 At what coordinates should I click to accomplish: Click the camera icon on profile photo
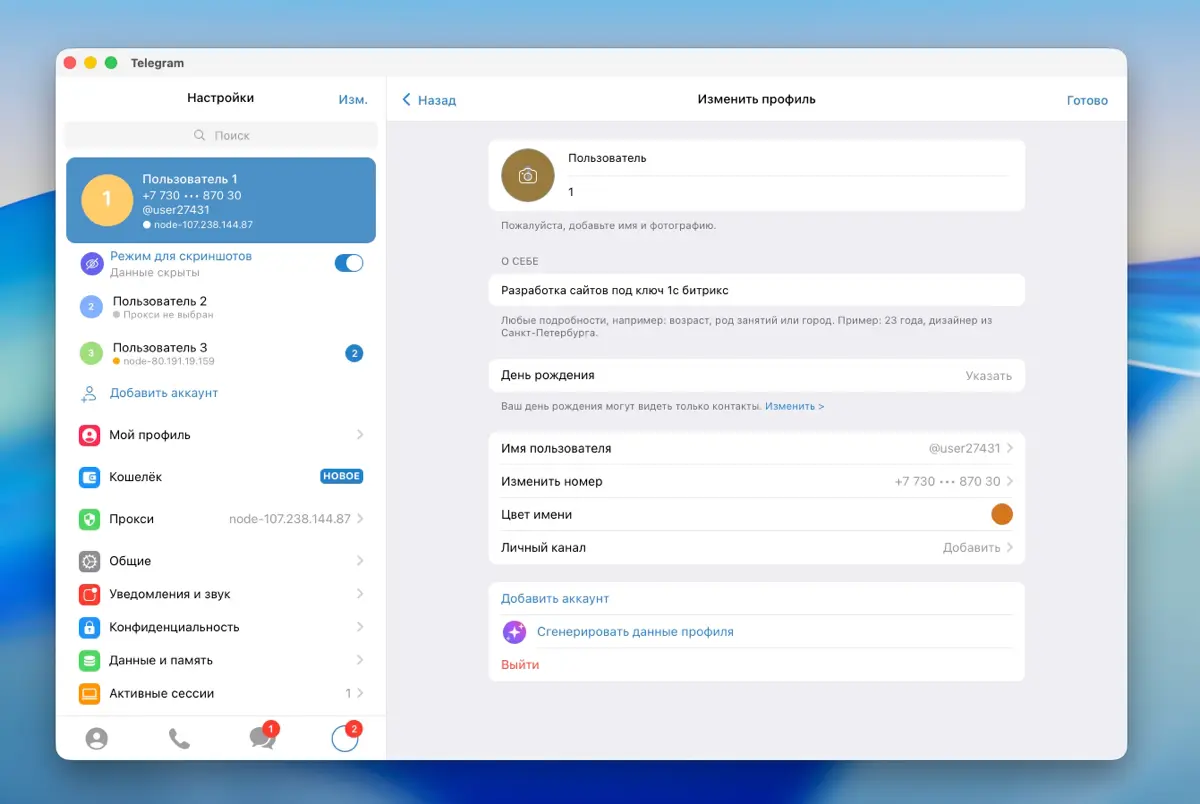[528, 176]
